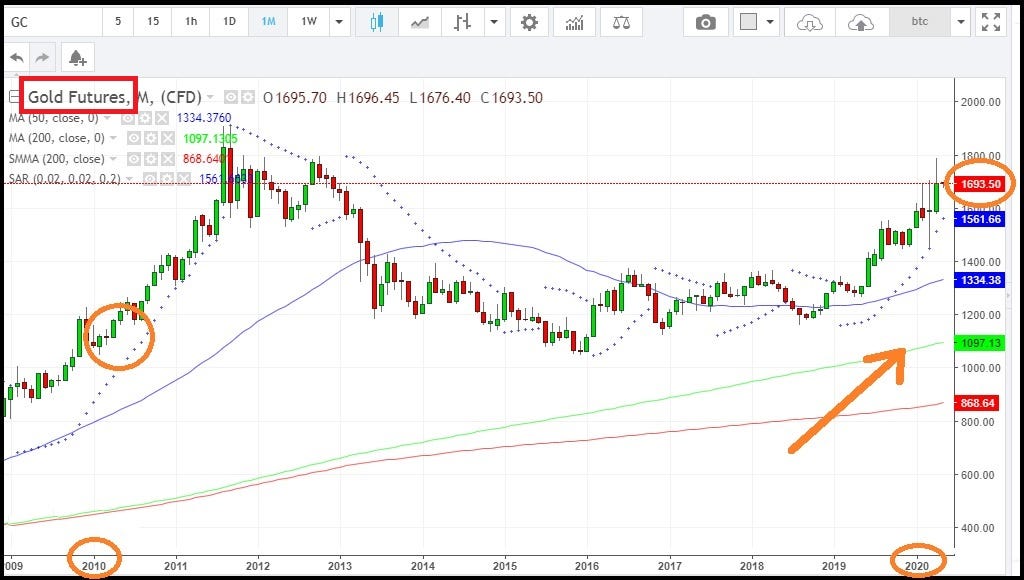Select the 5 minute timeframe

coord(118,22)
